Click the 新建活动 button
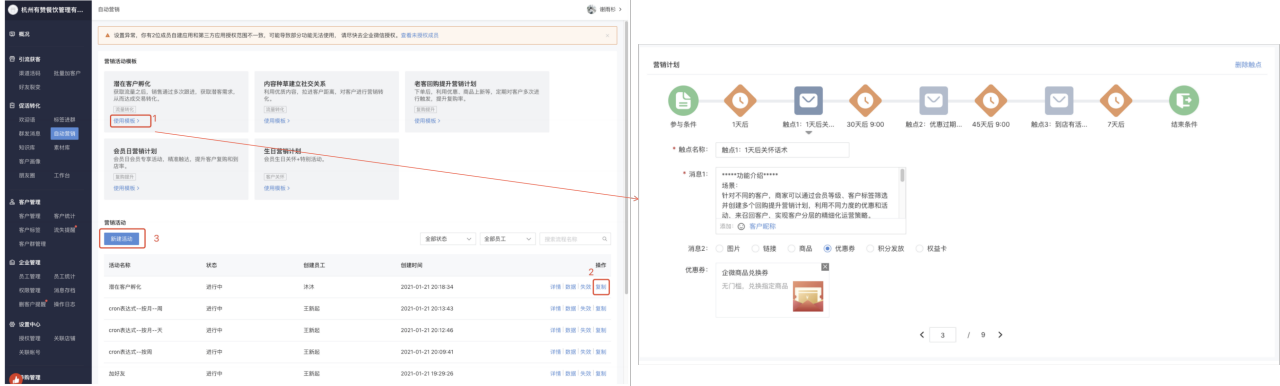 pyautogui.click(x=122, y=239)
